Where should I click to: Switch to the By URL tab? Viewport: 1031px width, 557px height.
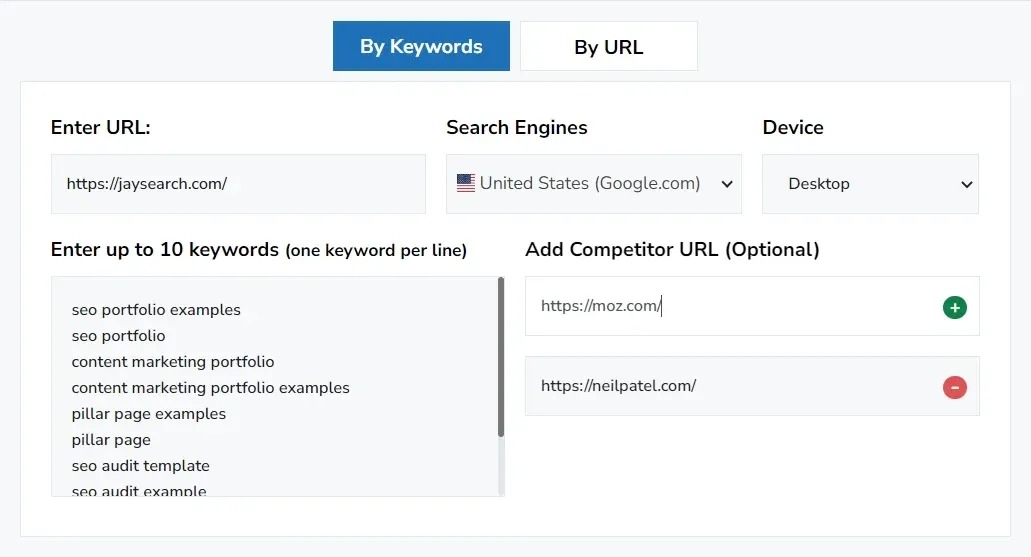click(x=608, y=46)
